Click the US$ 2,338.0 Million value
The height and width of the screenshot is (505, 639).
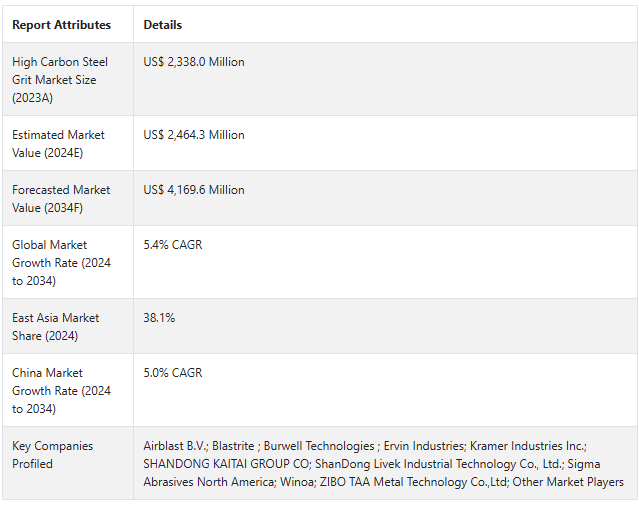point(194,62)
